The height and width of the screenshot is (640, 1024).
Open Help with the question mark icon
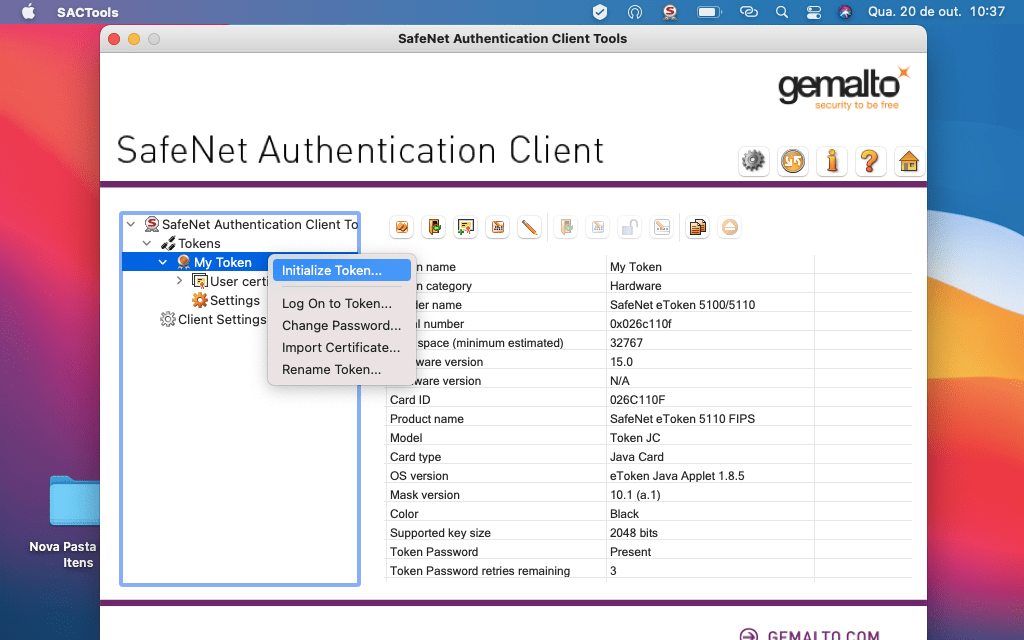click(x=870, y=161)
